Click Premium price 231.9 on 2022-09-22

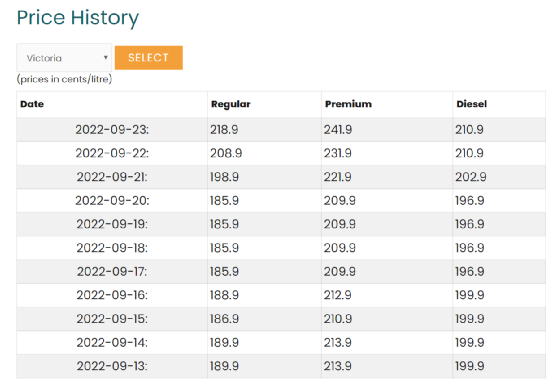pyautogui.click(x=338, y=153)
